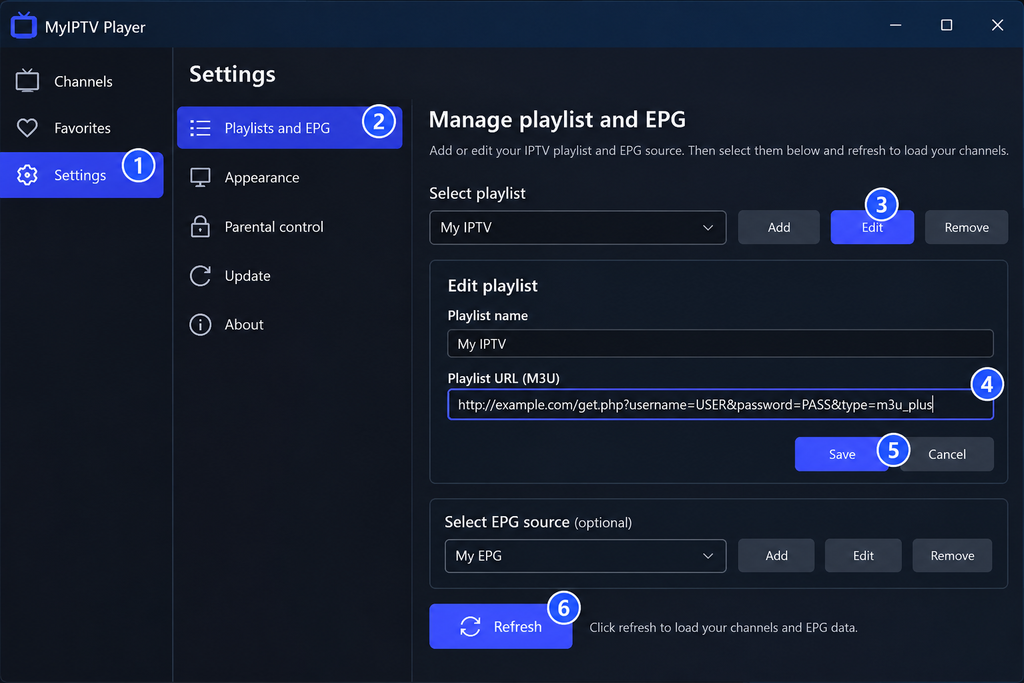This screenshot has width=1024, height=683.
Task: Edit the selected playlist
Action: point(872,227)
